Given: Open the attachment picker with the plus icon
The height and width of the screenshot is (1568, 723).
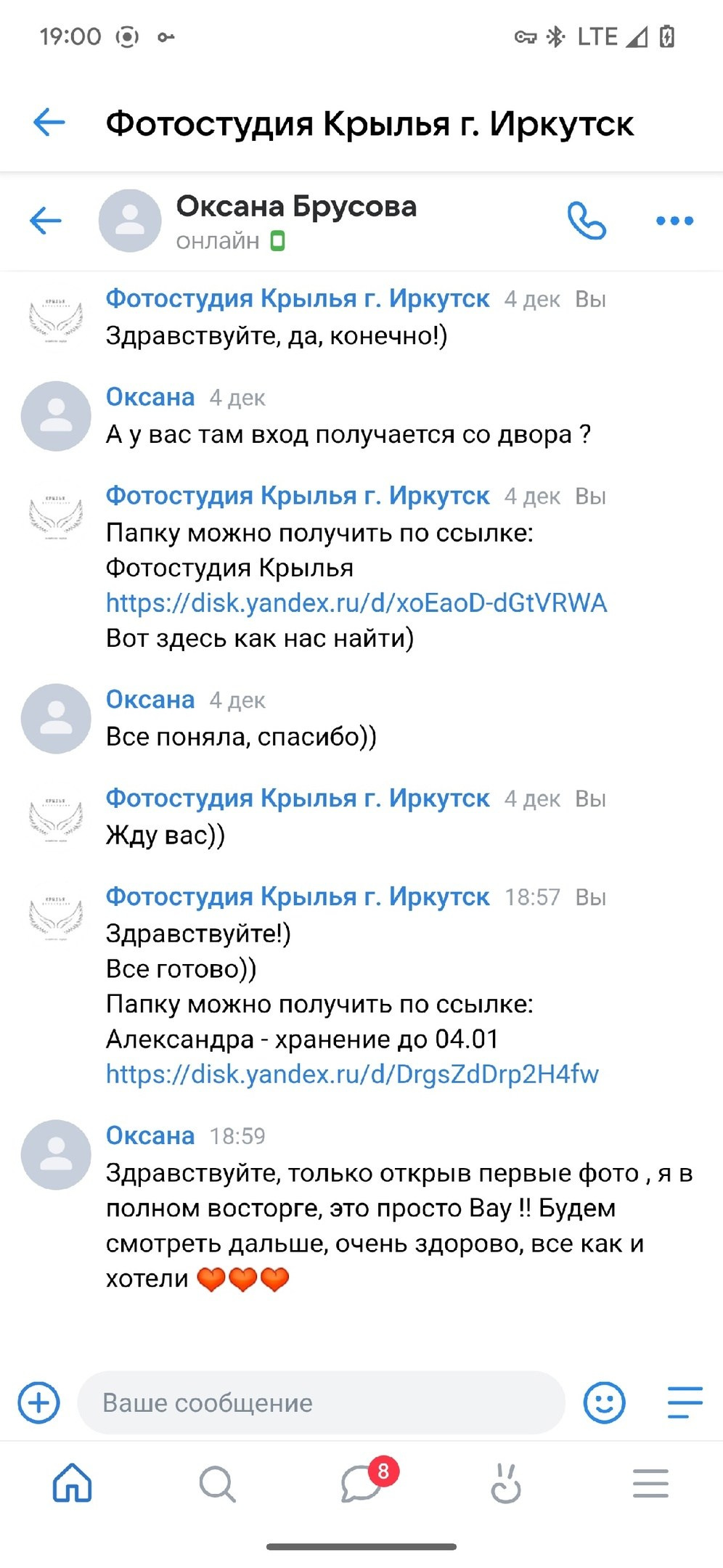Looking at the screenshot, I should pos(38,1402).
